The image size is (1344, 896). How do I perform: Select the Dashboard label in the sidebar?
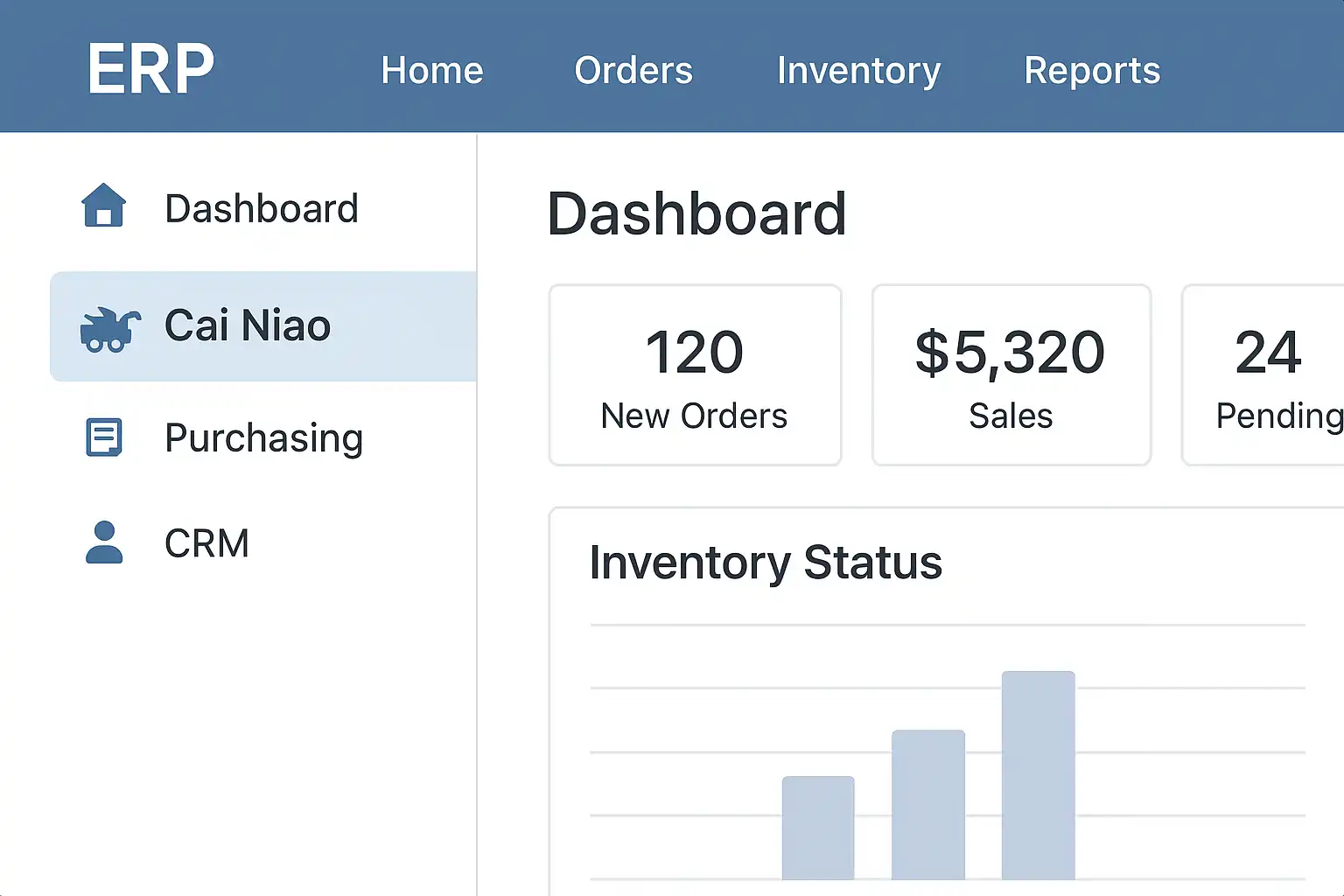click(262, 209)
